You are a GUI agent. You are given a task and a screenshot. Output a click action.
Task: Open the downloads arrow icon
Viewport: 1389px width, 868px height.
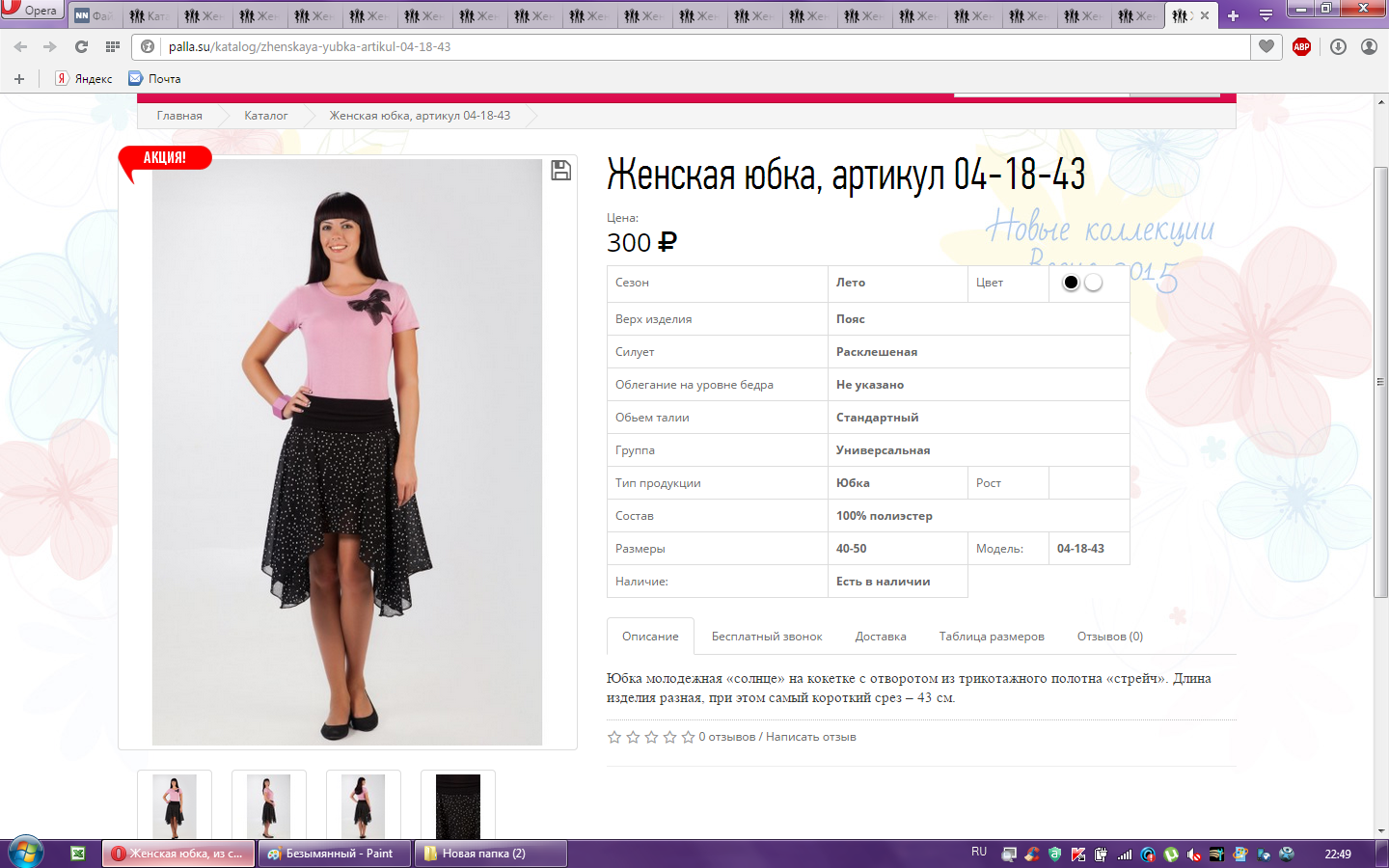[1338, 46]
